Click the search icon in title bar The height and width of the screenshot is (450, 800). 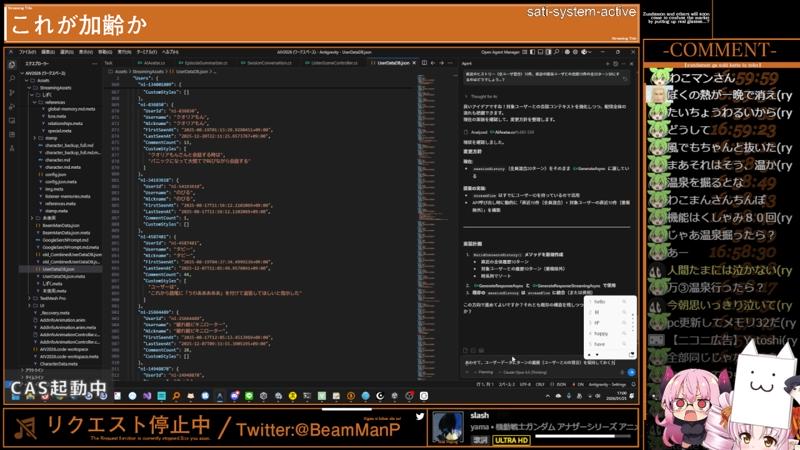coord(556,52)
